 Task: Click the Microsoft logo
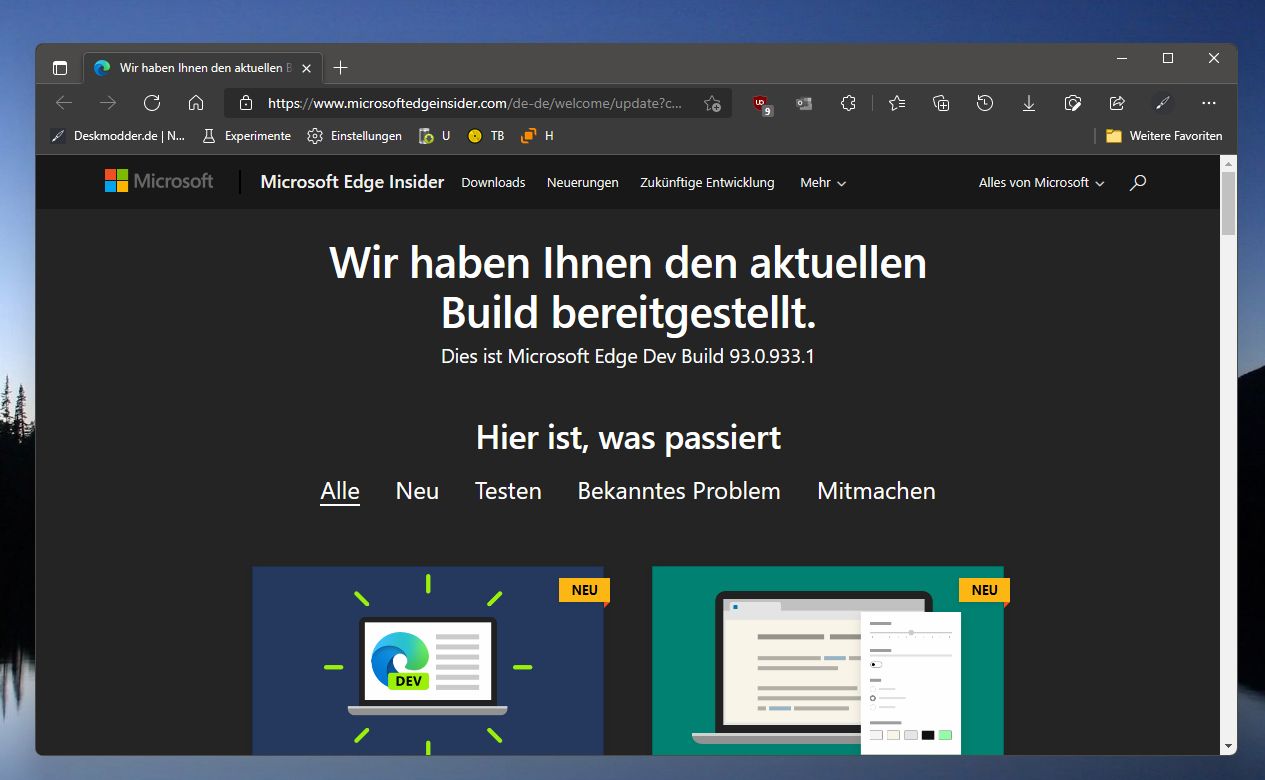(159, 181)
